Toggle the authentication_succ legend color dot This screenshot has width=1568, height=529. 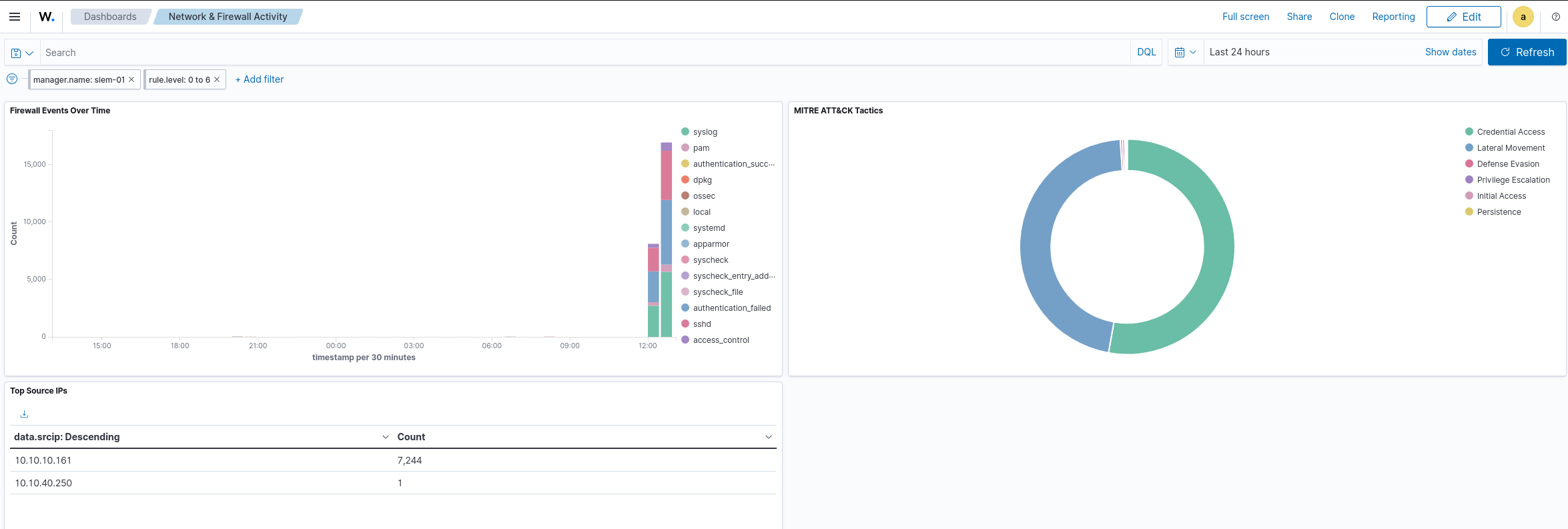[x=685, y=163]
